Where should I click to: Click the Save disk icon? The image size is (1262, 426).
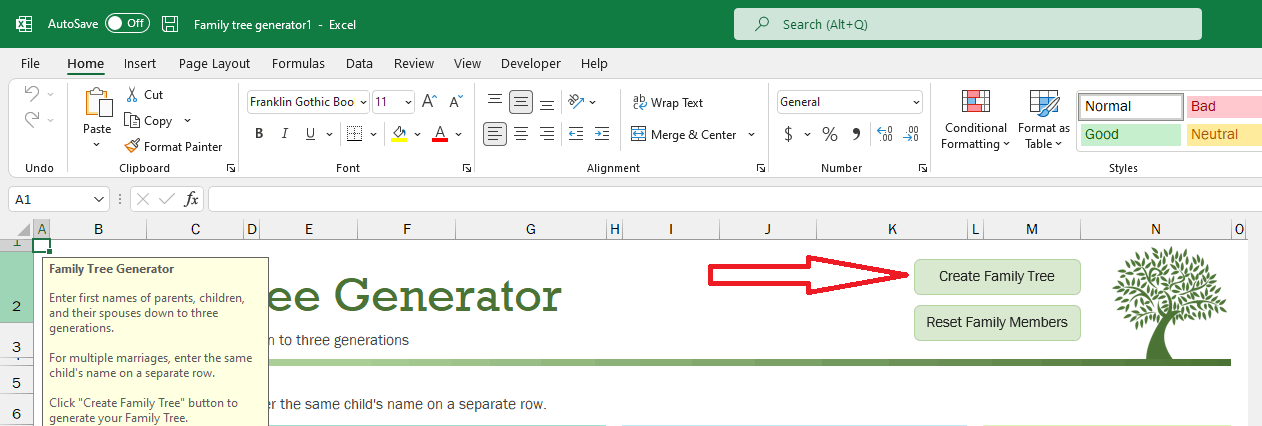pos(170,23)
